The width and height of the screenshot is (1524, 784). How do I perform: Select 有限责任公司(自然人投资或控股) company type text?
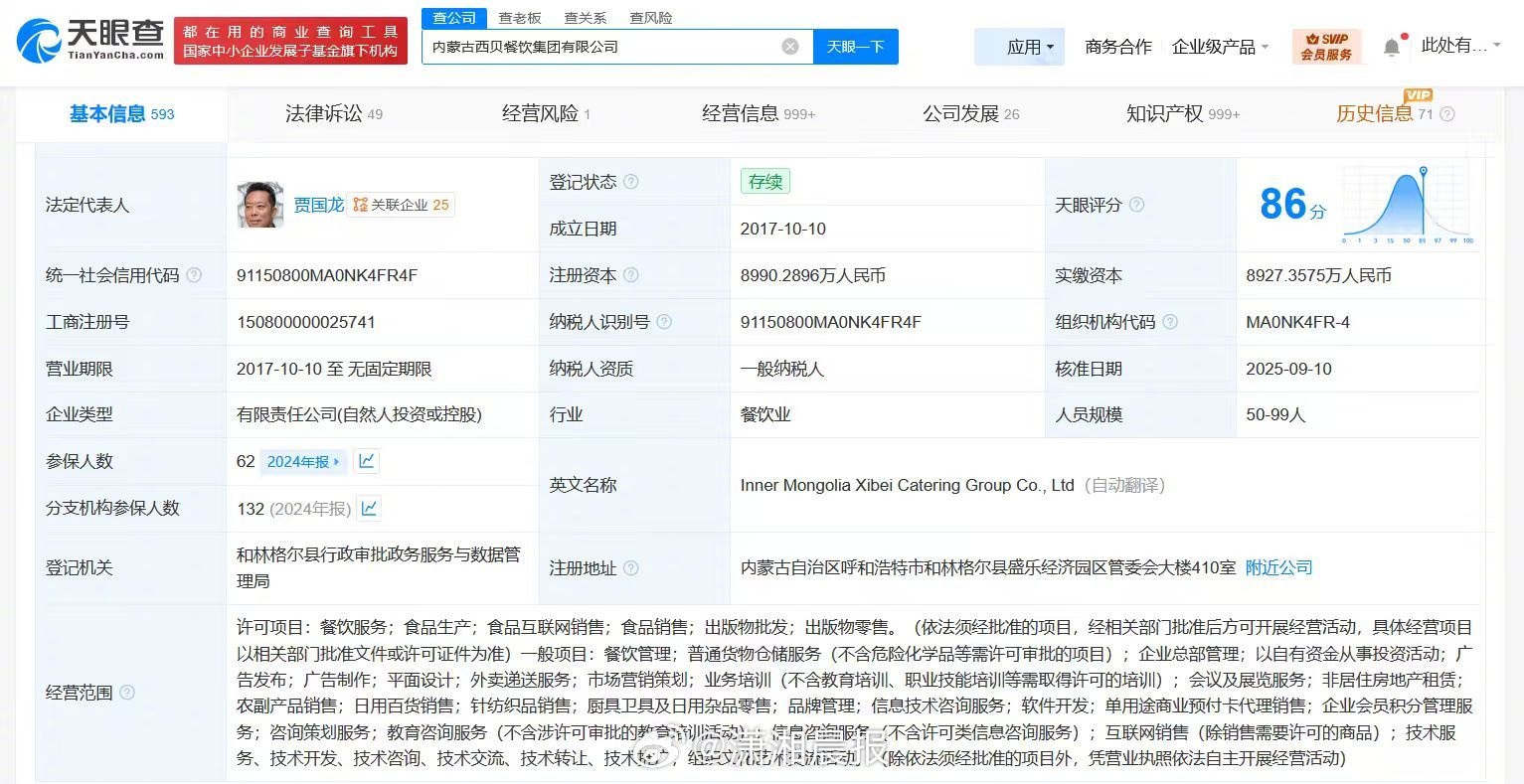coord(359,414)
